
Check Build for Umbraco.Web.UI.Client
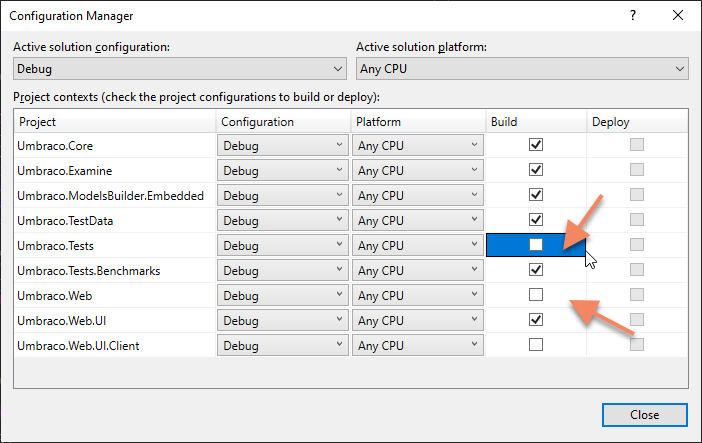pos(536,345)
